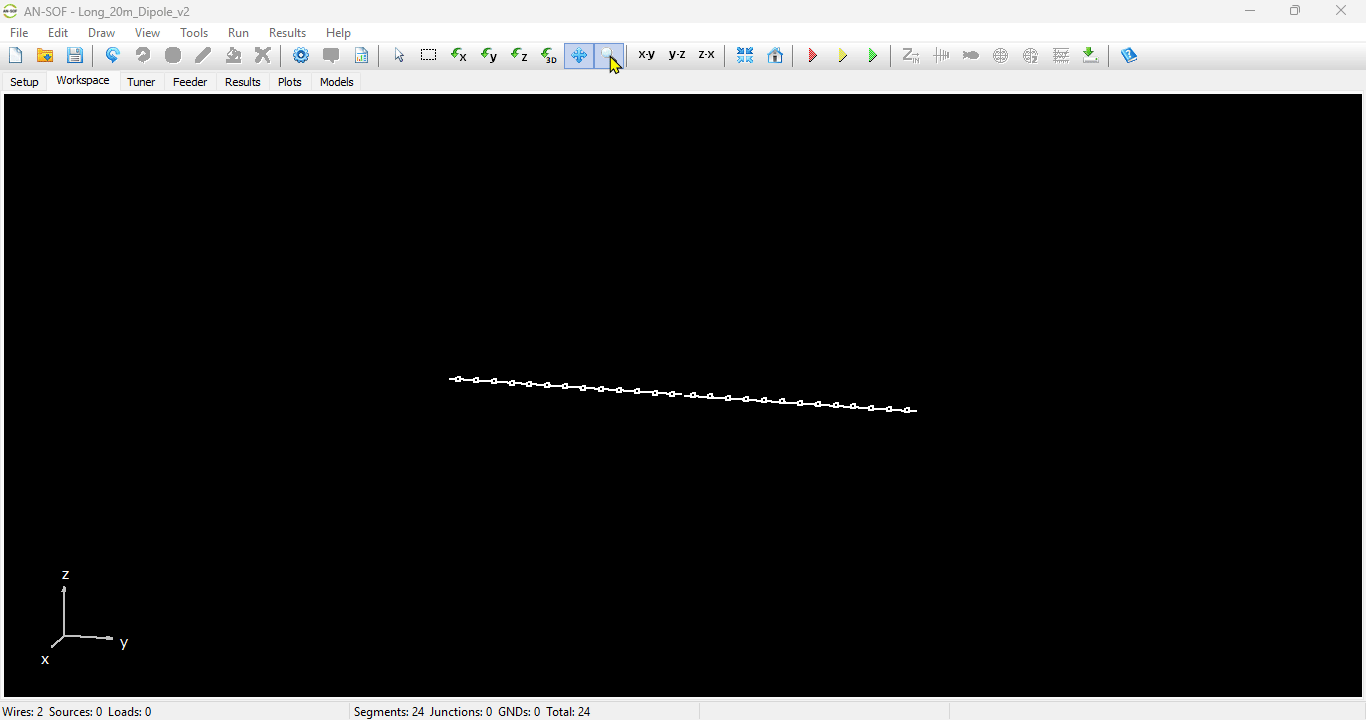This screenshot has width=1366, height=720.
Task: Rotate around X axis icon
Action: pos(459,56)
